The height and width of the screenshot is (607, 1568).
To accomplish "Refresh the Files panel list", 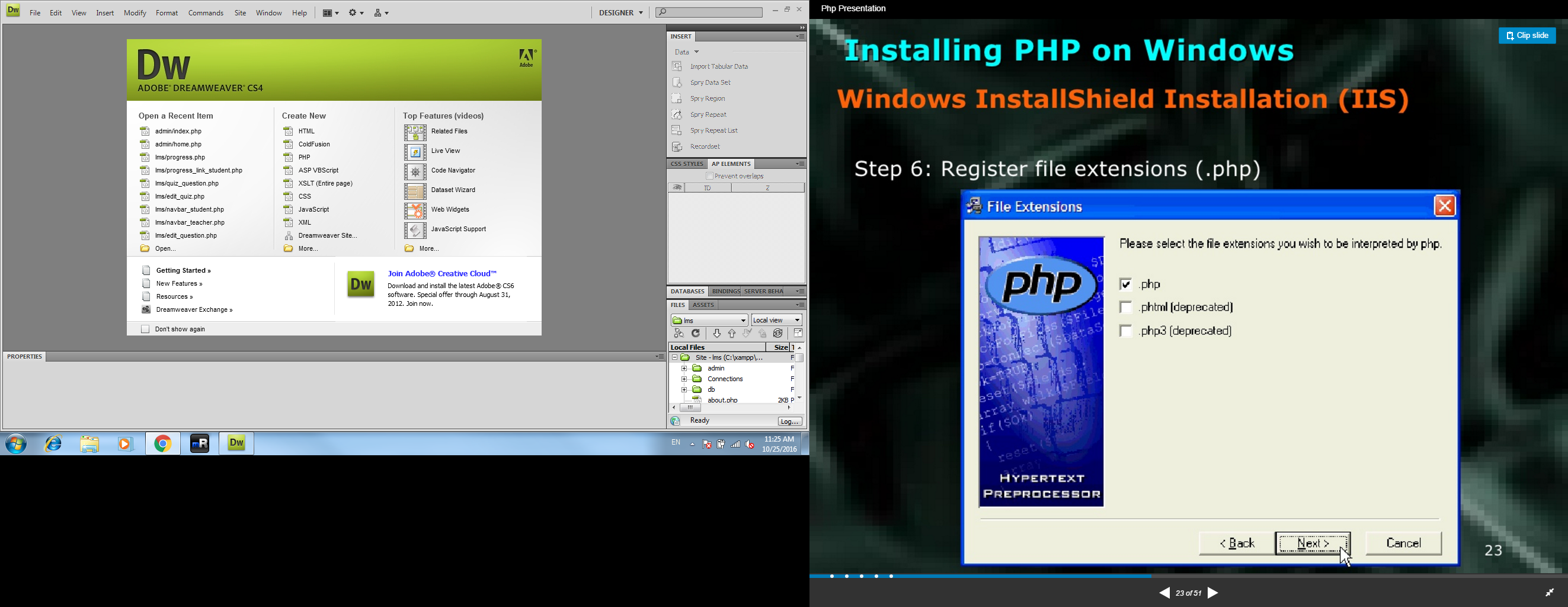I will point(696,334).
